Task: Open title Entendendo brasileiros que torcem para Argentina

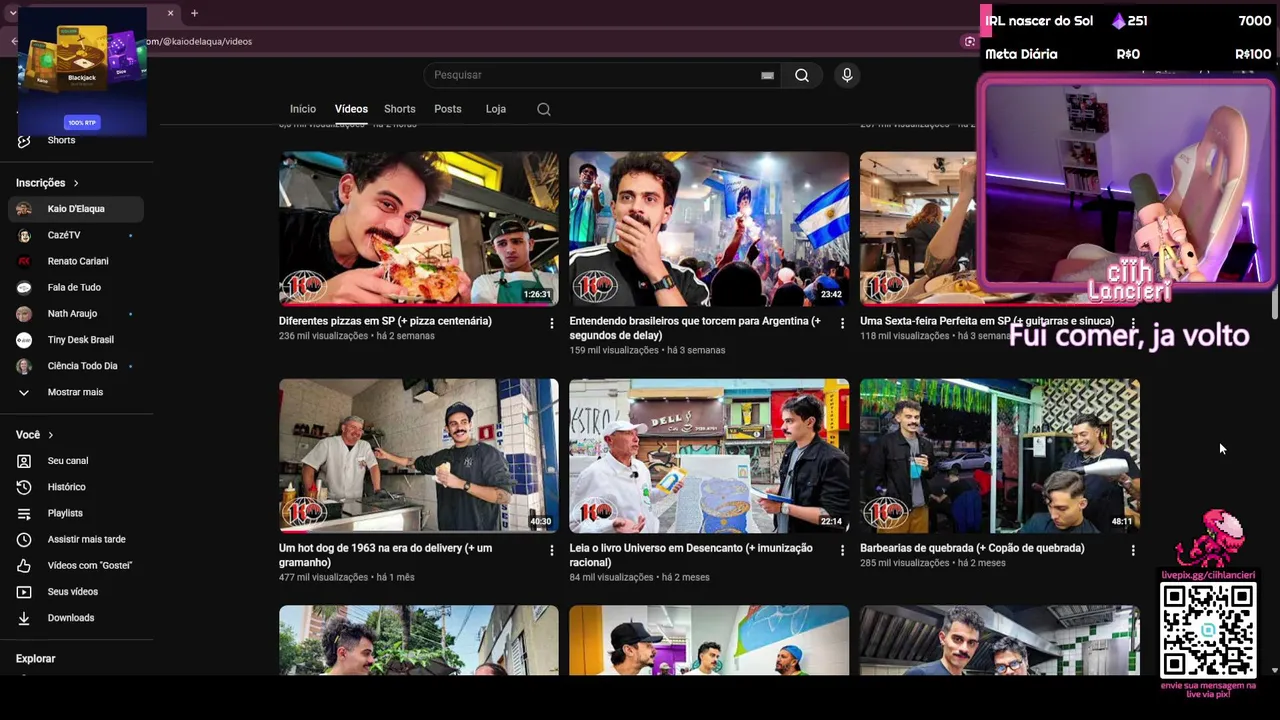Action: coord(695,328)
